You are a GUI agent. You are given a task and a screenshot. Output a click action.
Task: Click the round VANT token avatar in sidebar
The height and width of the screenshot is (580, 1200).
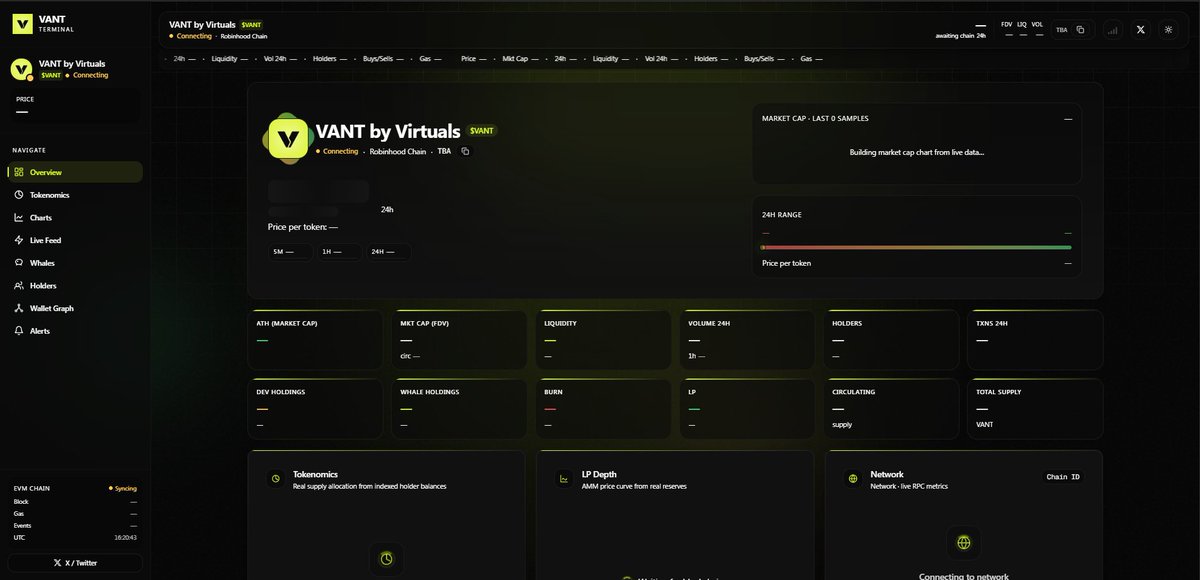pyautogui.click(x=22, y=68)
